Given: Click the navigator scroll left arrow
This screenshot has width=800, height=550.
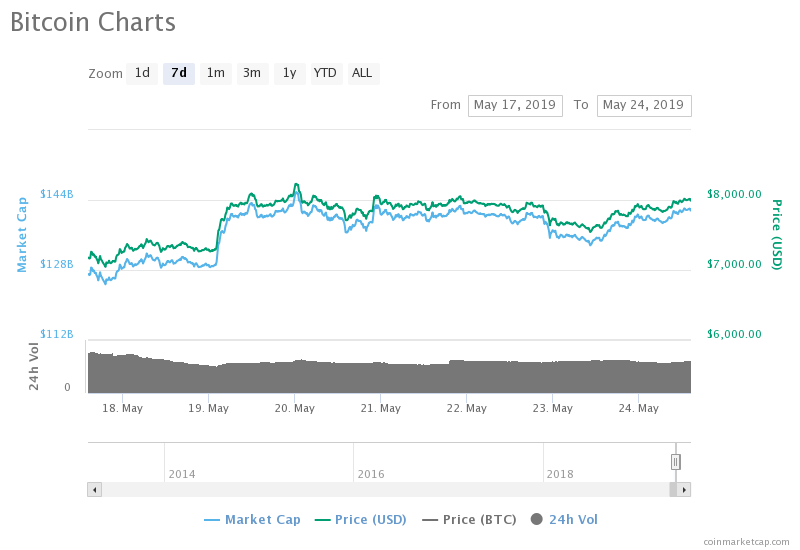Looking at the screenshot, I should [x=94, y=490].
